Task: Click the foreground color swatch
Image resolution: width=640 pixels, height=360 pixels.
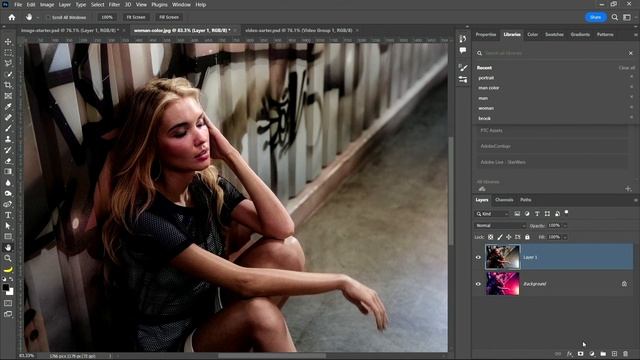Action: 6,288
